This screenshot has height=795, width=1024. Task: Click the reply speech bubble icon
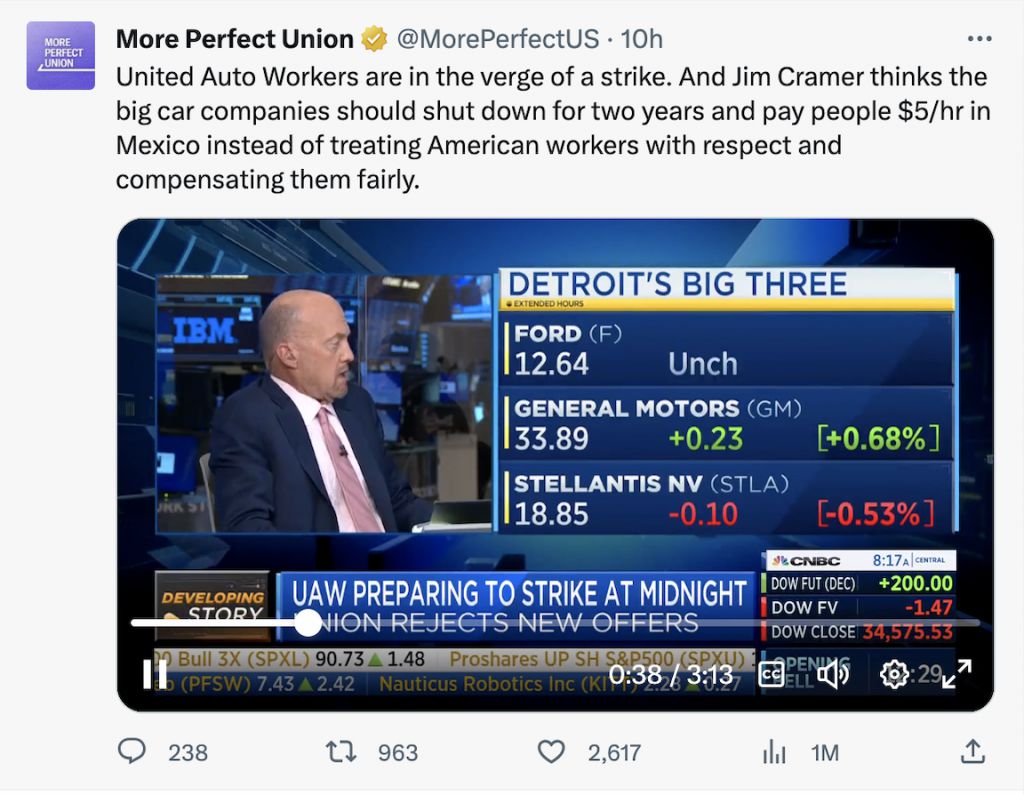(x=132, y=752)
